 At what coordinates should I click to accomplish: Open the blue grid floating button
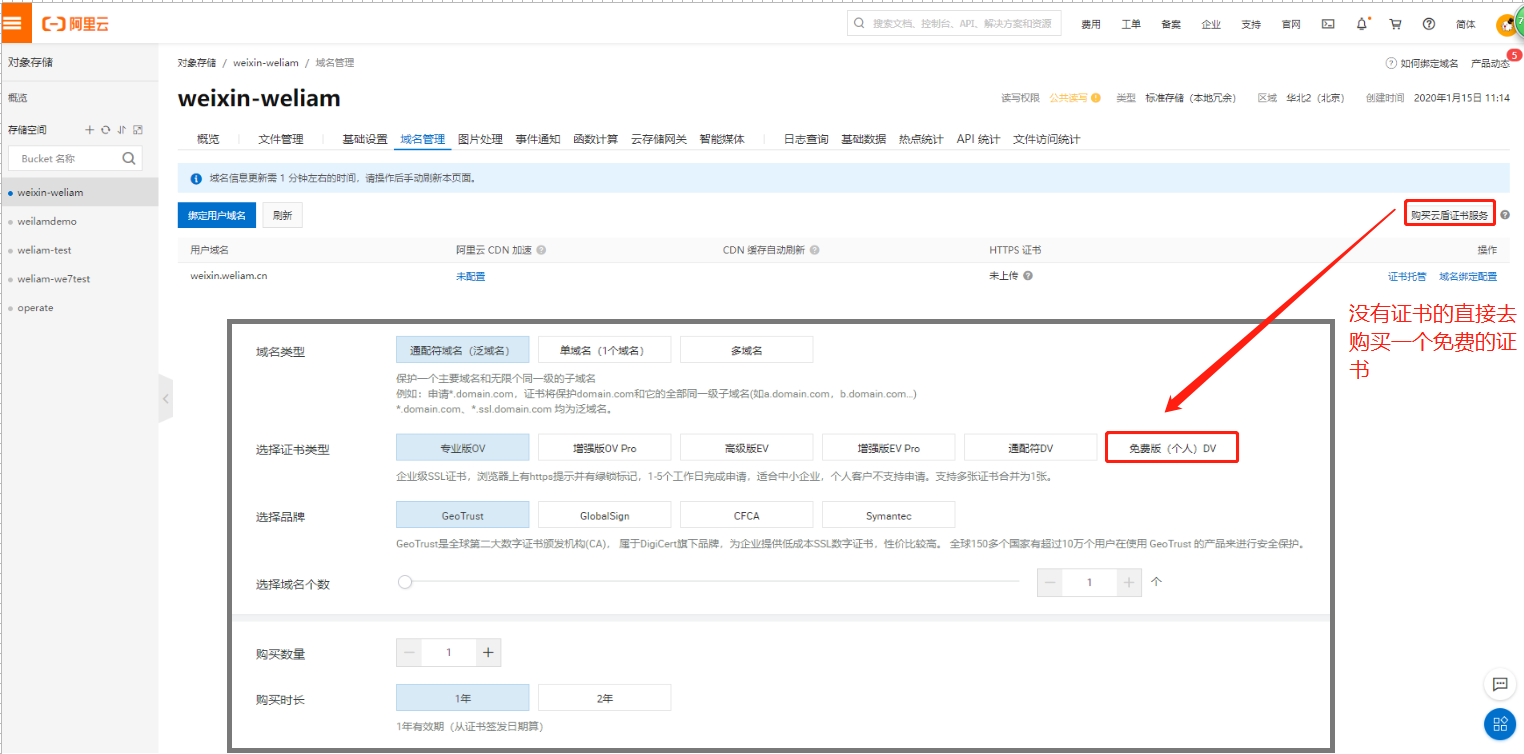[x=1499, y=724]
